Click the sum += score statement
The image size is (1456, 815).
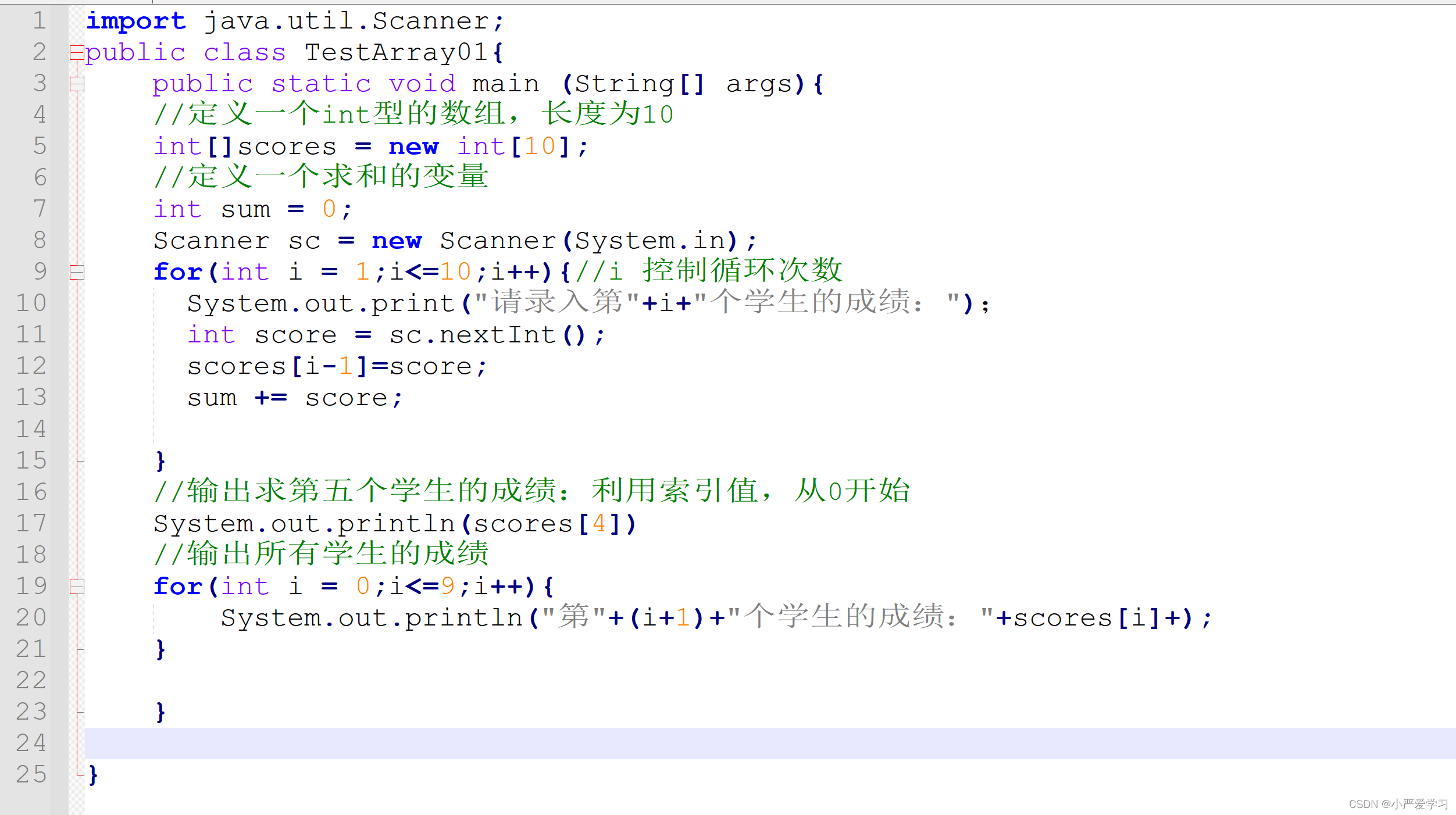tap(294, 398)
